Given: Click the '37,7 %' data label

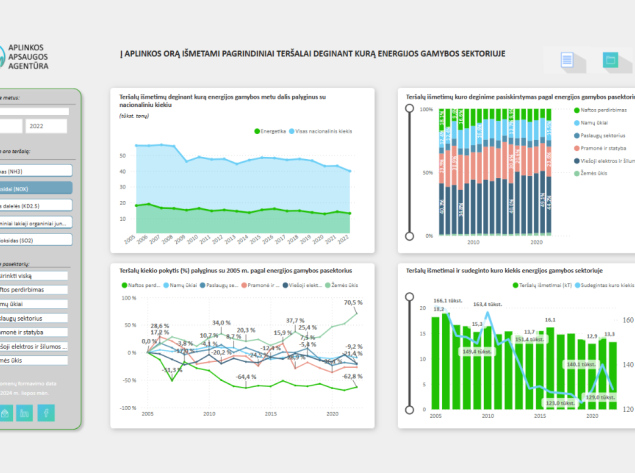Looking at the screenshot, I should pyautogui.click(x=295, y=320).
